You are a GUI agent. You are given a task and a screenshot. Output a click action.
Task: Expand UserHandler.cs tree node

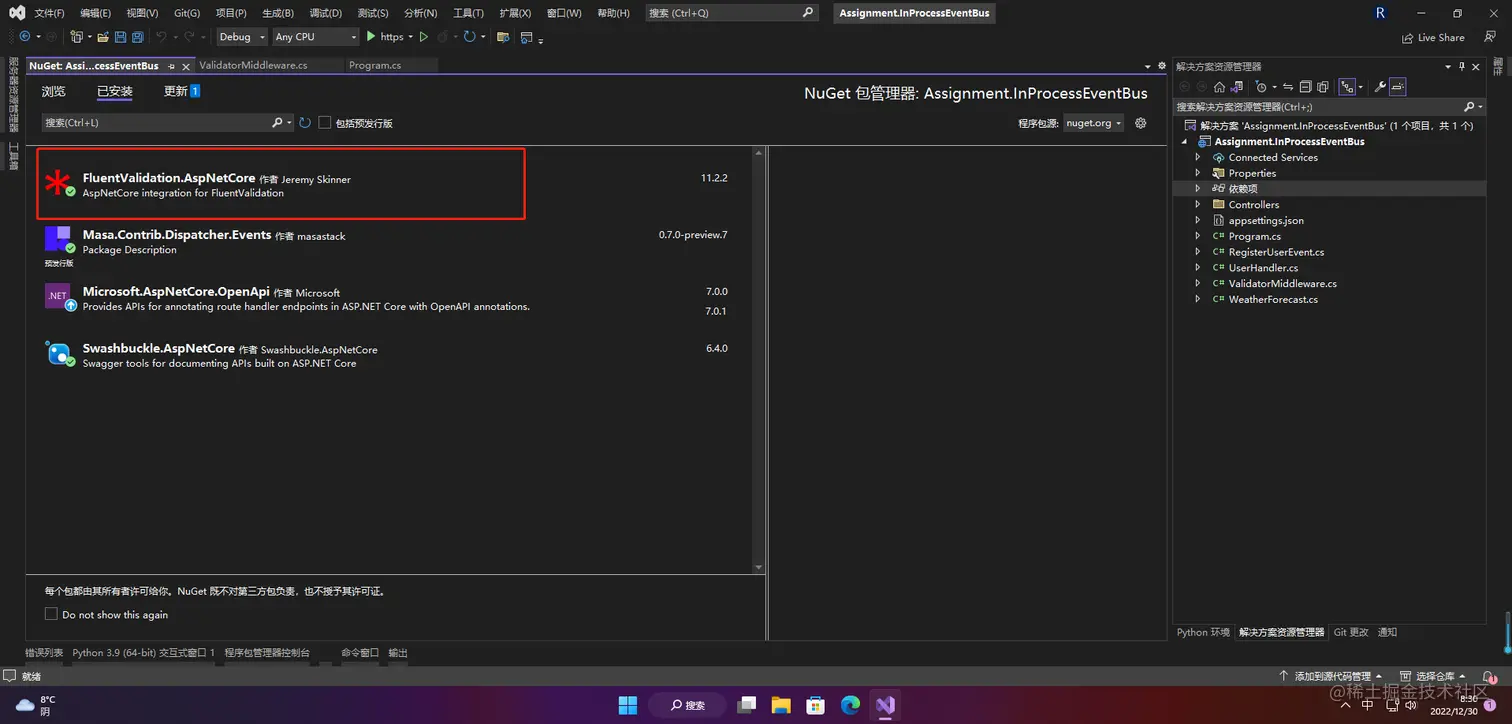pyautogui.click(x=1198, y=267)
